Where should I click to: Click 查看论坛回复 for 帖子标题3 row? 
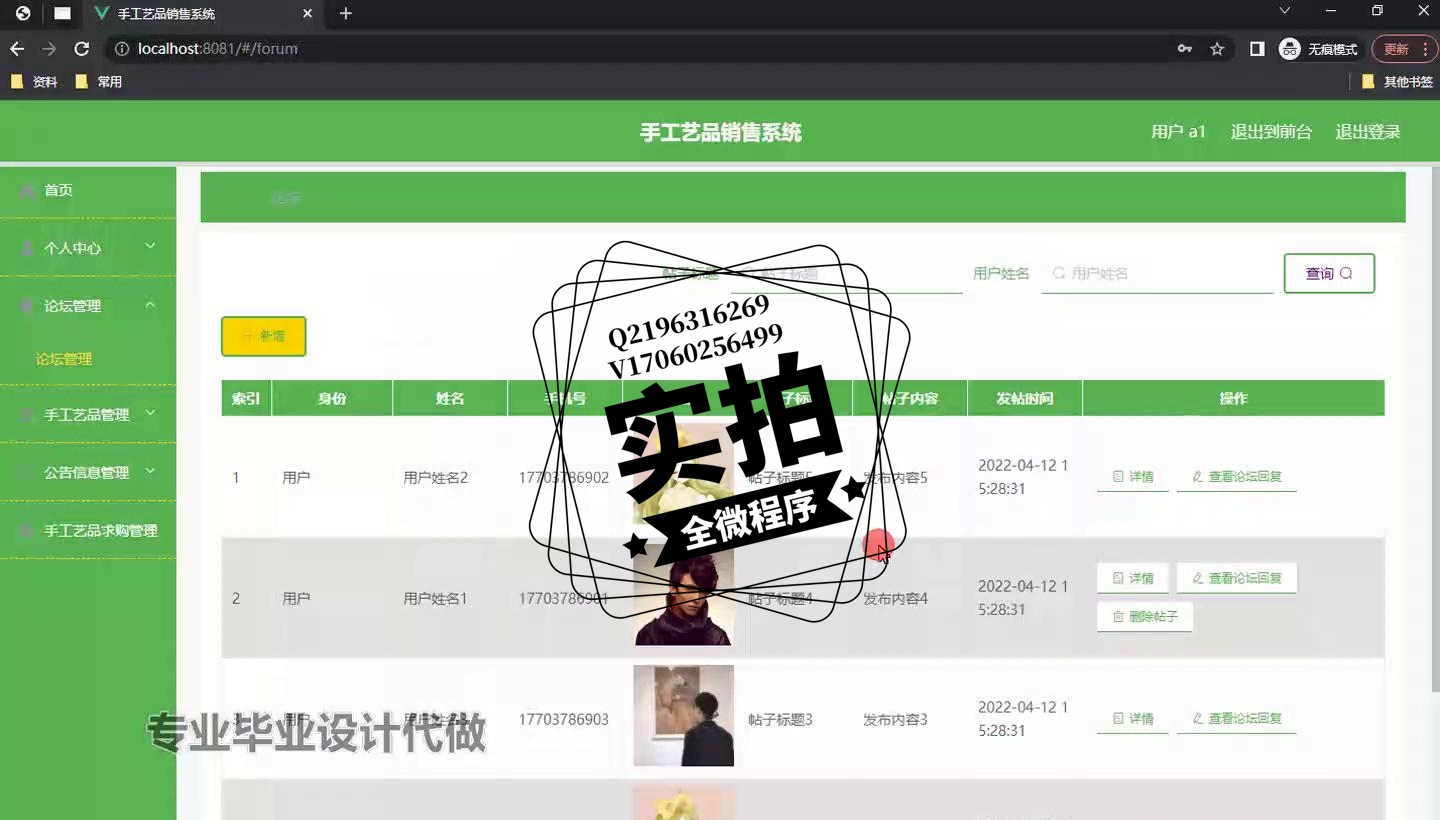[1236, 719]
